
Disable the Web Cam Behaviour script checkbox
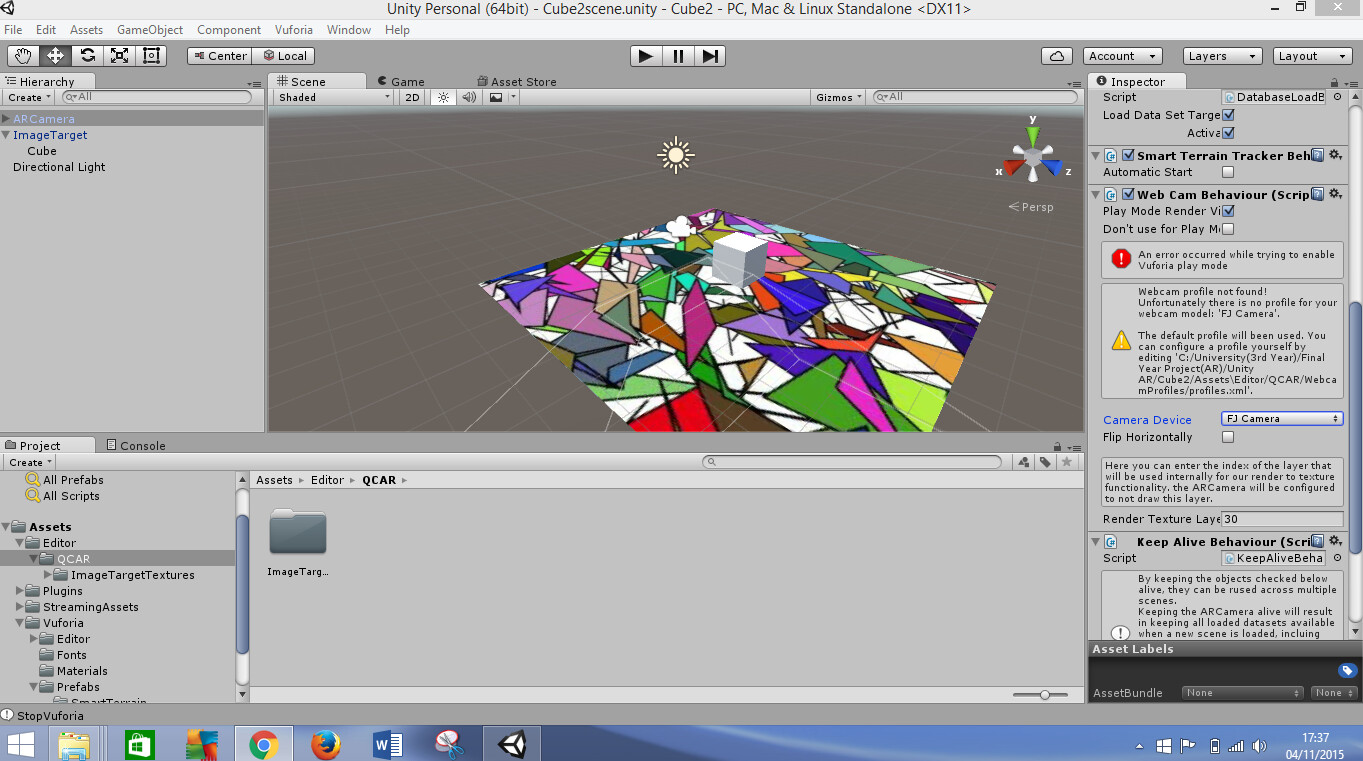click(1128, 194)
